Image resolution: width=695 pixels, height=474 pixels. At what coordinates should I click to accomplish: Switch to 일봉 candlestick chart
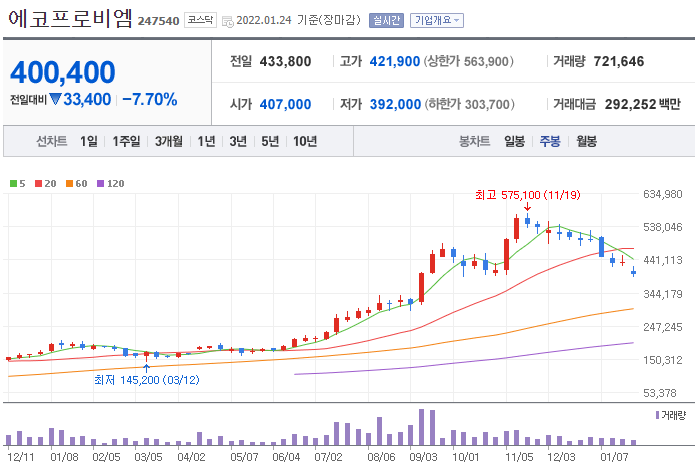coord(514,141)
